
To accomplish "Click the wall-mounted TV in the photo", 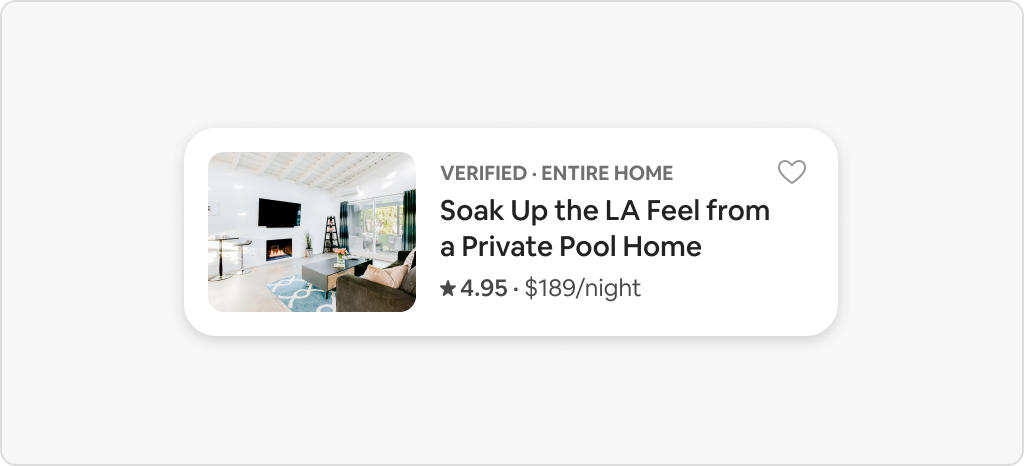I will [279, 212].
